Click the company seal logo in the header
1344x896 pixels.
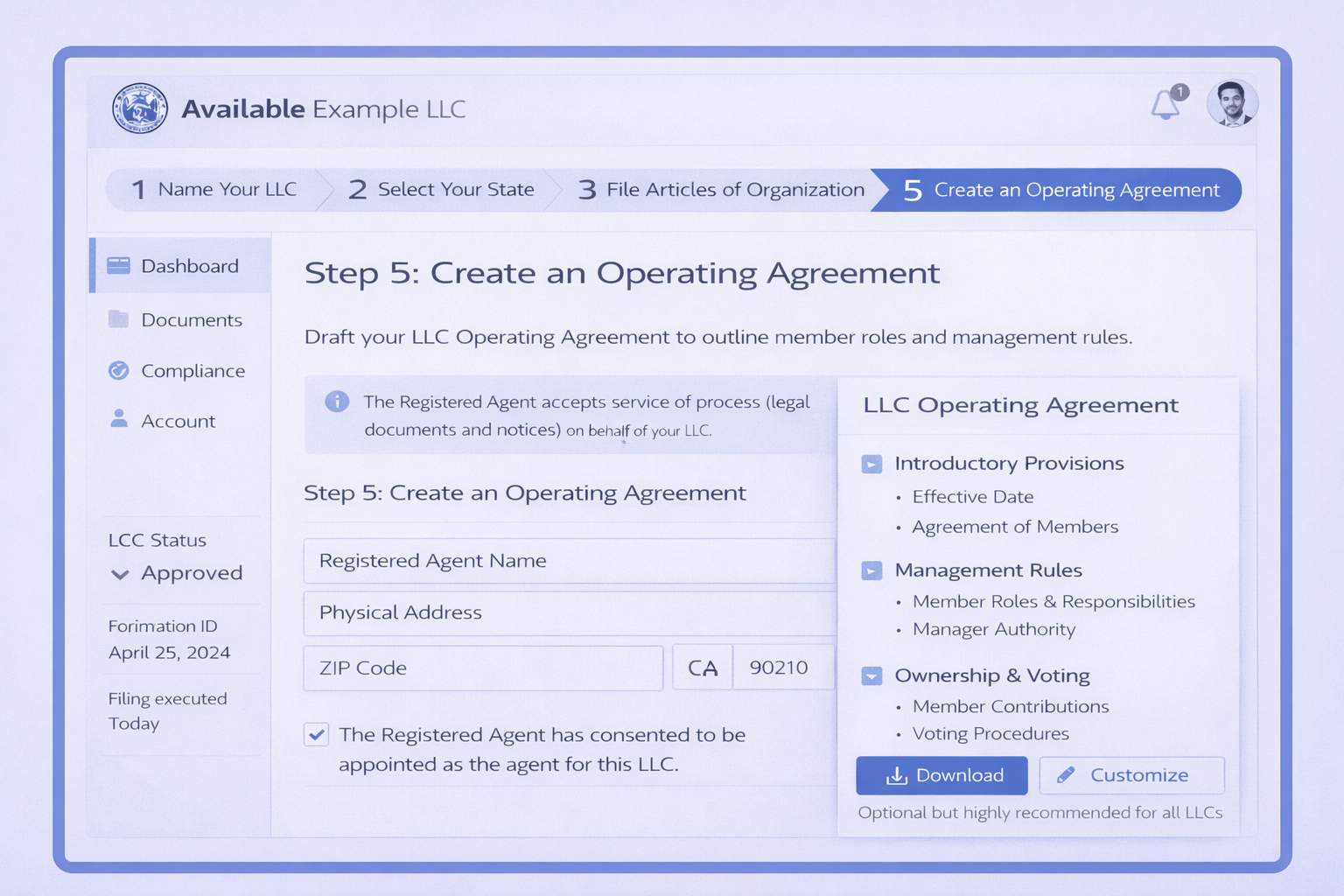click(x=141, y=108)
